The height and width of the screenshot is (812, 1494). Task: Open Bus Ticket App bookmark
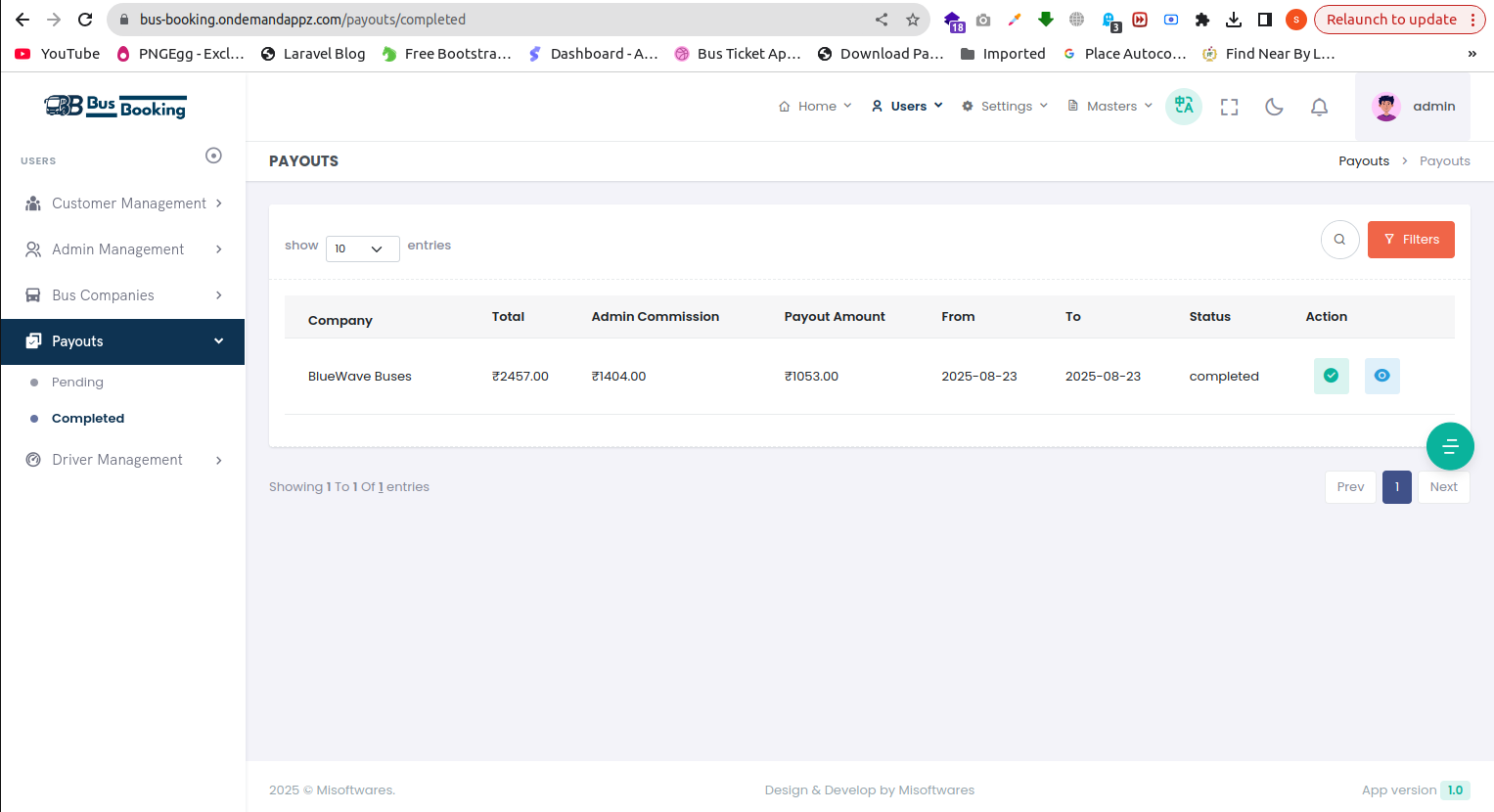(738, 54)
